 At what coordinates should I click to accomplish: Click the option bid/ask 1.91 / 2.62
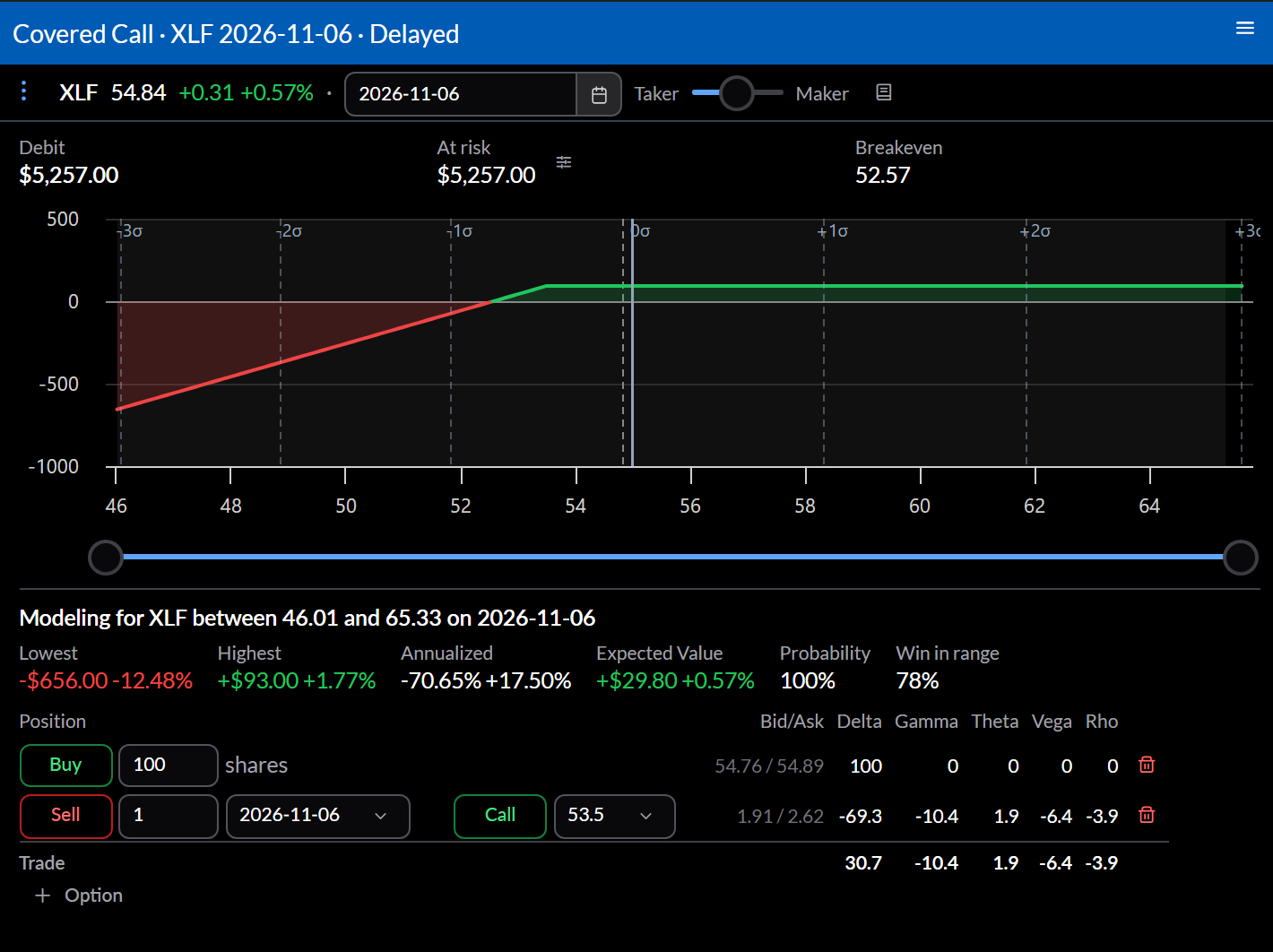click(780, 816)
